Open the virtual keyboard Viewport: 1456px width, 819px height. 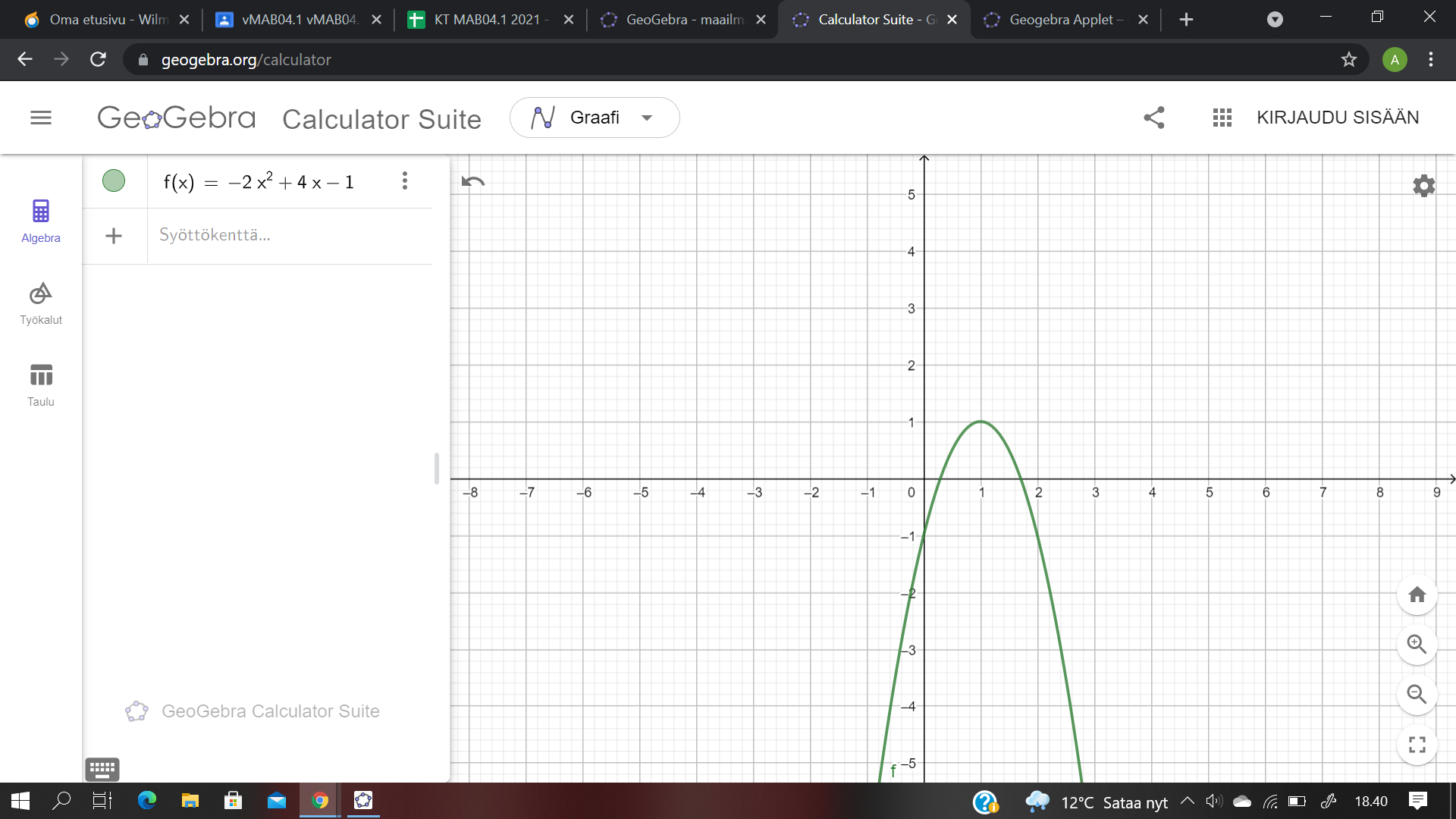pyautogui.click(x=102, y=769)
